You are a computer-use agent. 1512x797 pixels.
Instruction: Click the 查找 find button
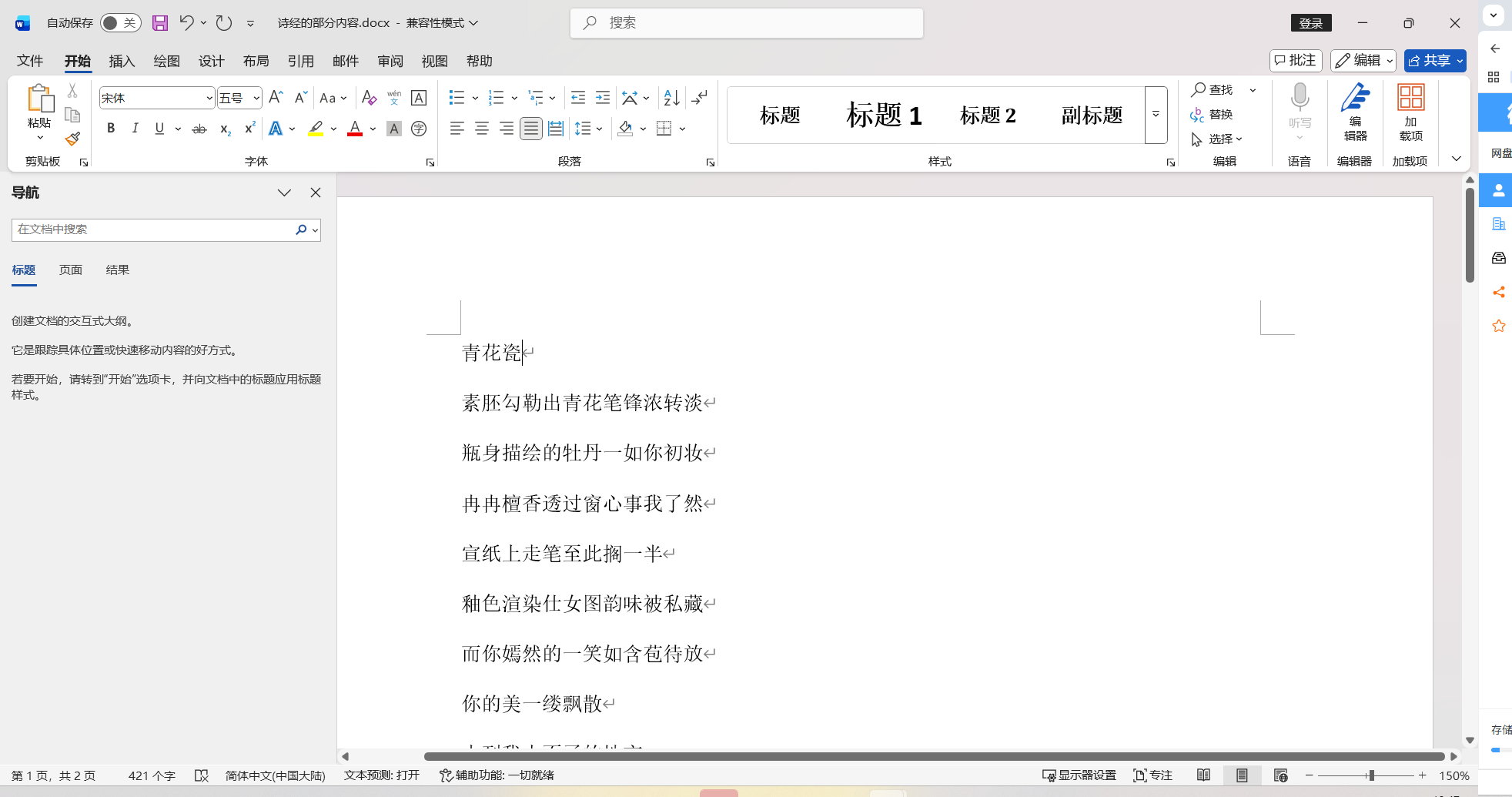[1213, 90]
